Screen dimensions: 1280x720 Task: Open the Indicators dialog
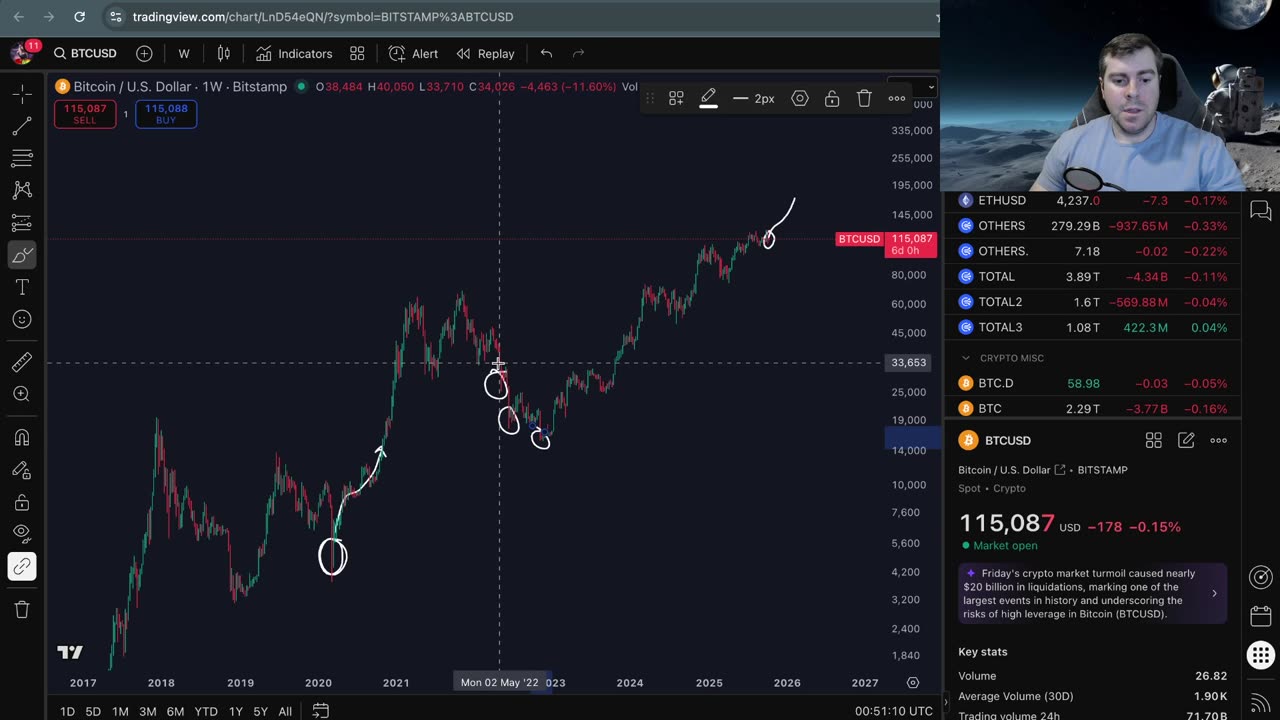[294, 53]
